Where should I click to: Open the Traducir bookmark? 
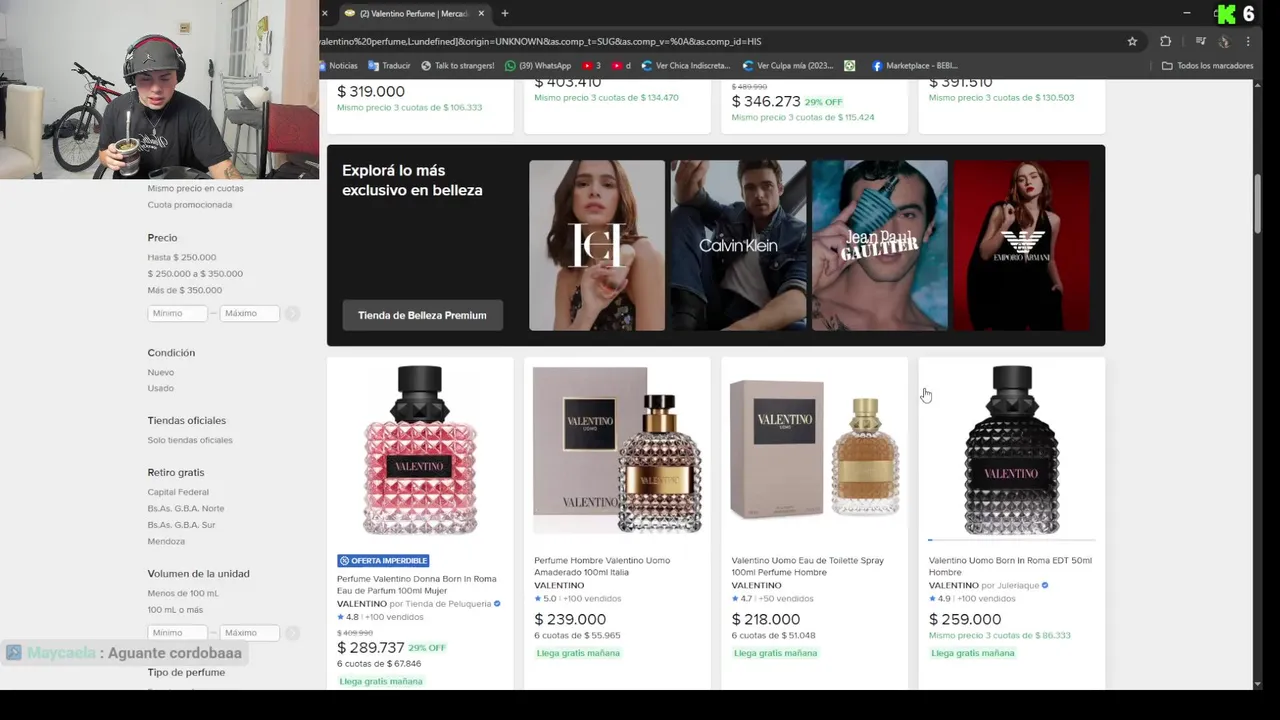coord(389,66)
